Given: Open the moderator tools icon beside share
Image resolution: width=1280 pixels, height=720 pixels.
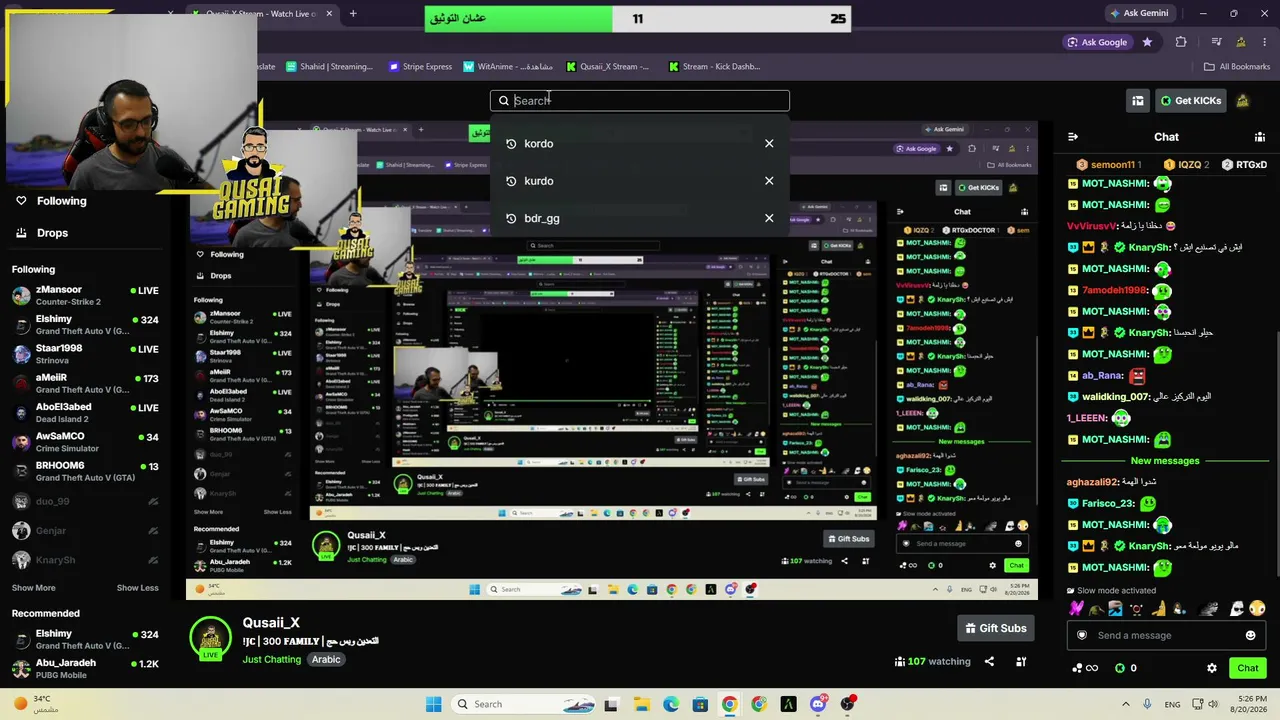Looking at the screenshot, I should (x=1021, y=661).
